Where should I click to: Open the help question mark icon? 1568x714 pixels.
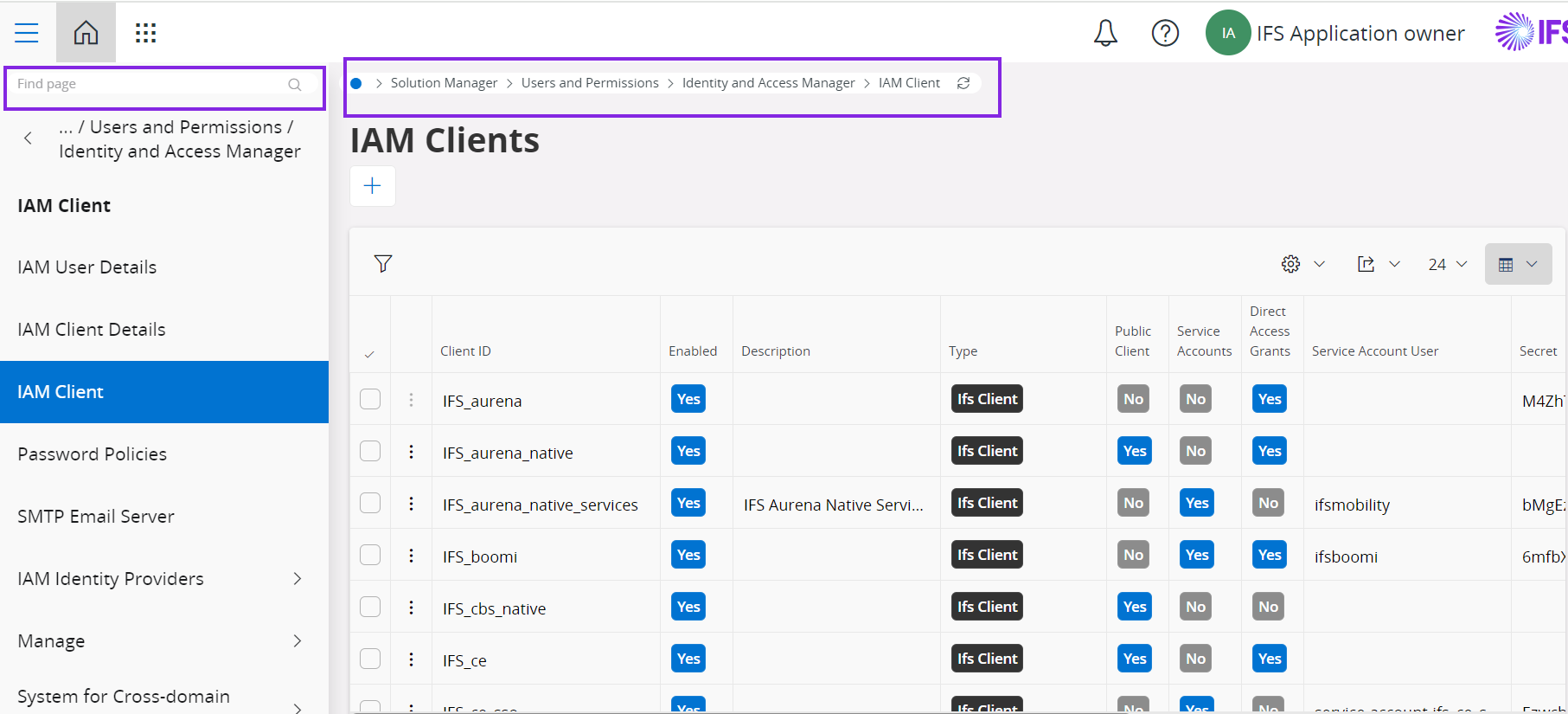point(1165,33)
